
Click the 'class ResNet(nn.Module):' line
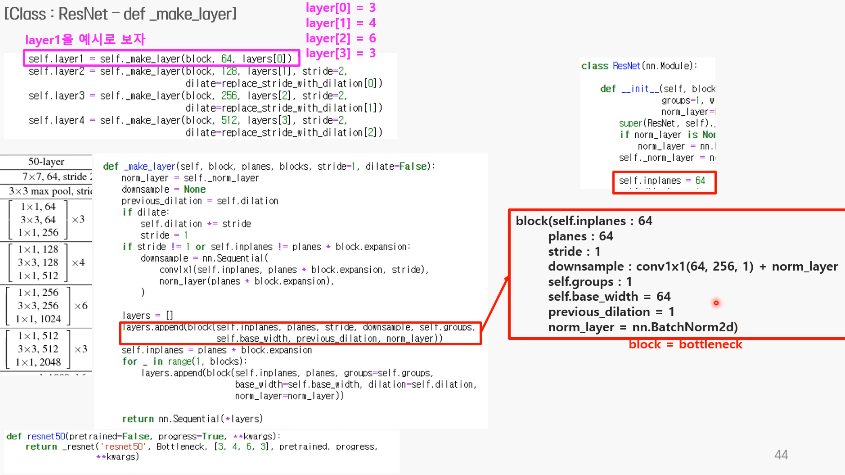coord(639,66)
